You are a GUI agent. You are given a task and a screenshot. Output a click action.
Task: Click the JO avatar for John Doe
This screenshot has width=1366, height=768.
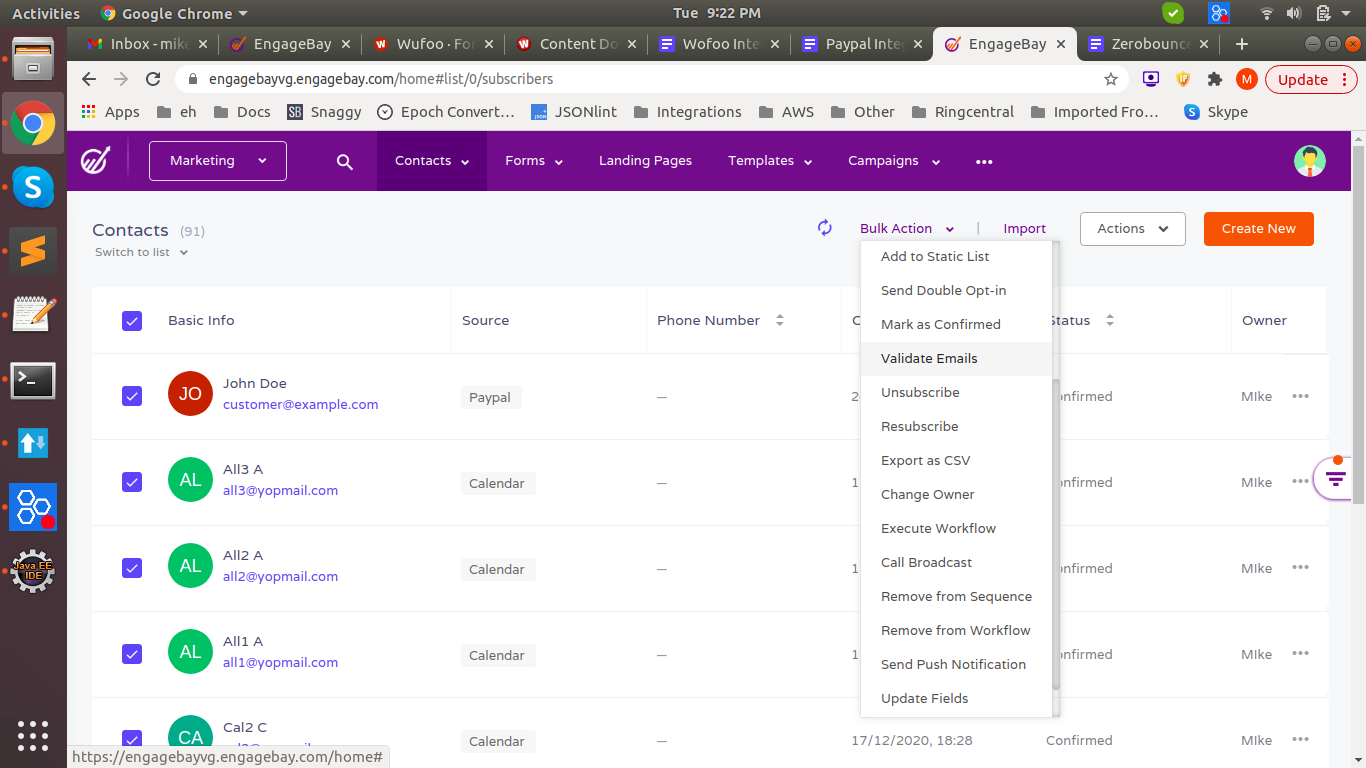pyautogui.click(x=190, y=394)
